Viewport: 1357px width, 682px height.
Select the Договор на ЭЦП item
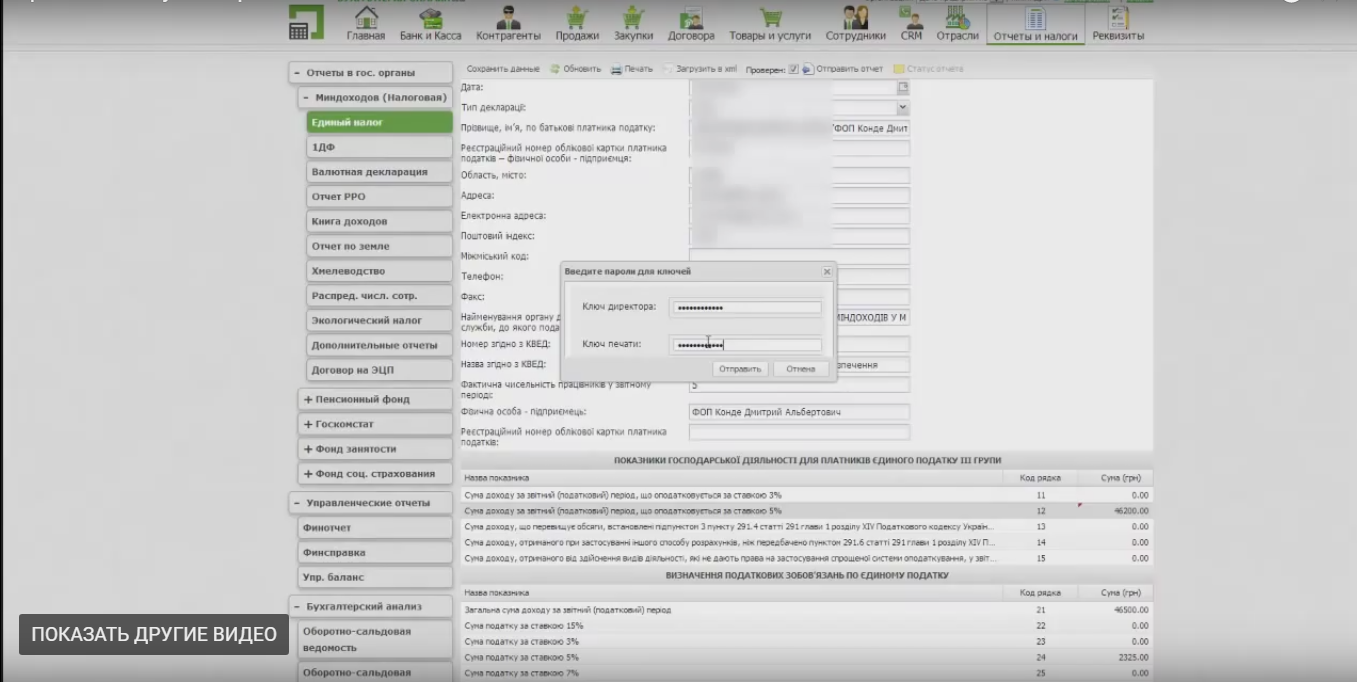[380, 370]
